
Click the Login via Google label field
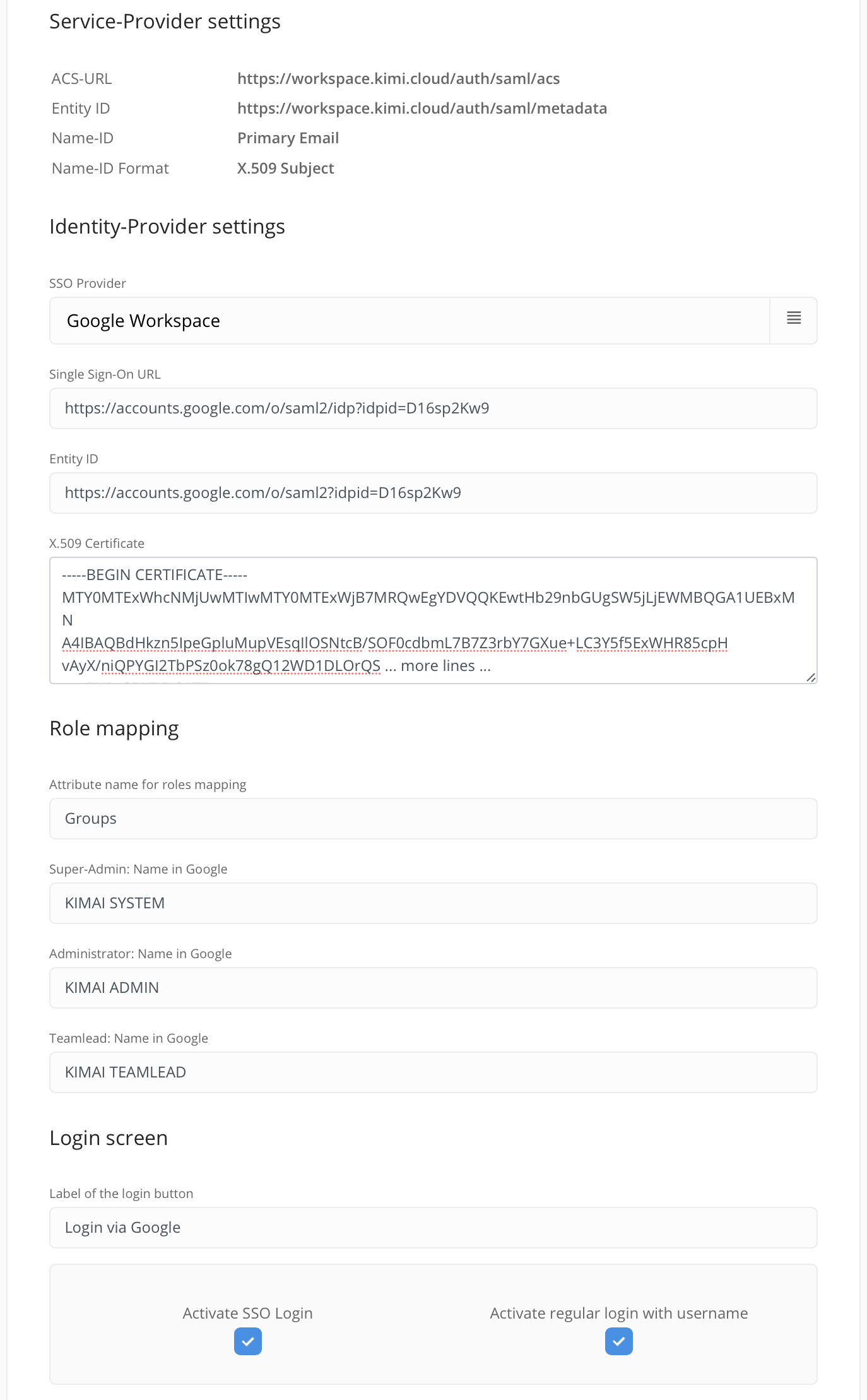[x=433, y=1228]
